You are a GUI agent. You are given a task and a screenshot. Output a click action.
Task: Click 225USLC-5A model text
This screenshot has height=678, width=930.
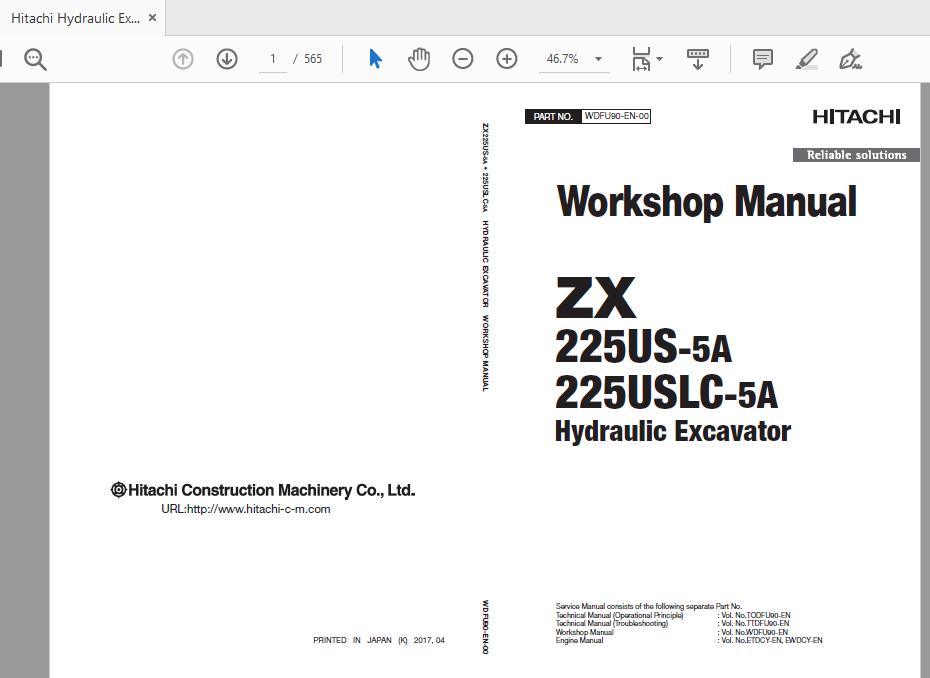click(x=666, y=392)
